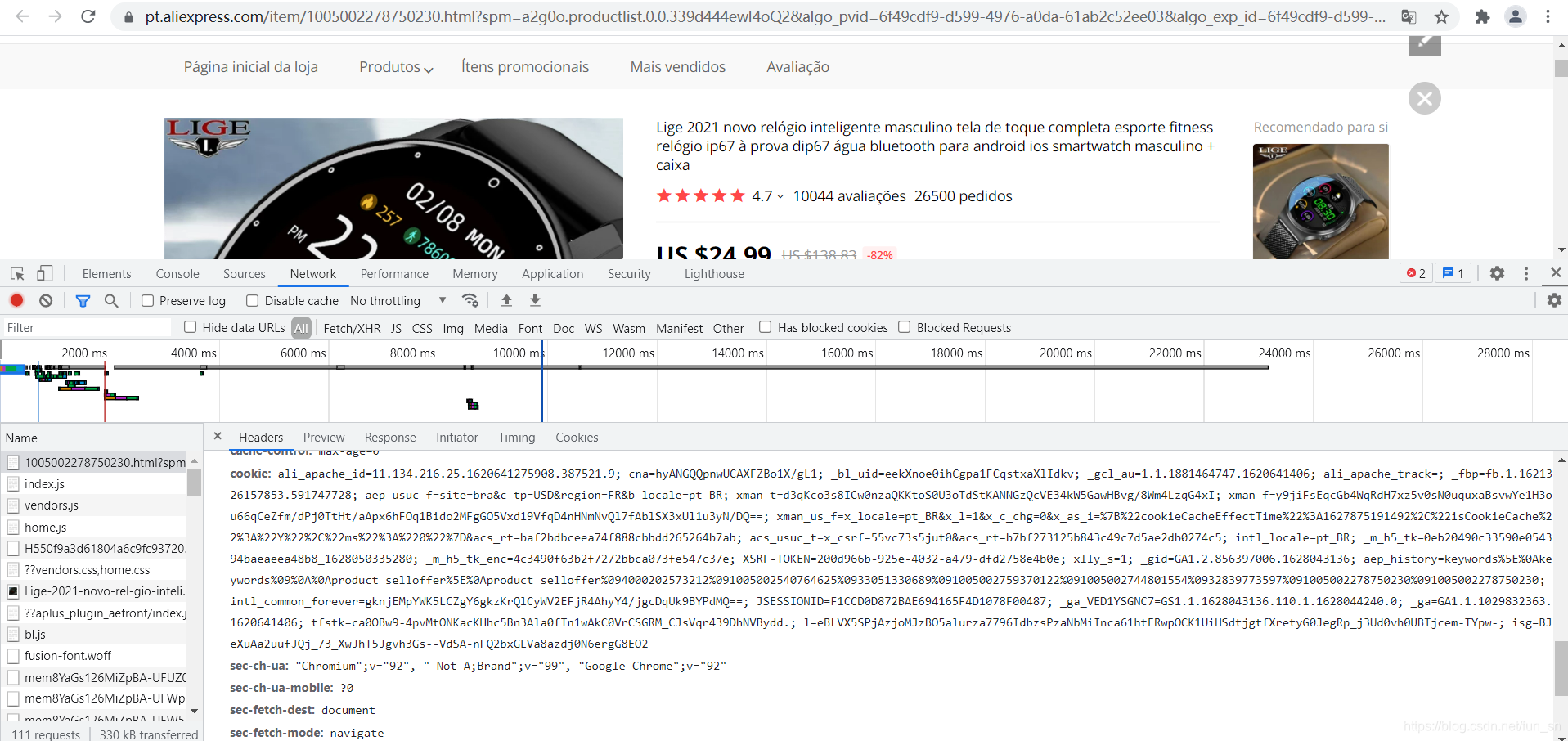Open Network panel settings gear
Screen dimensions: 1568x741
click(1554, 300)
